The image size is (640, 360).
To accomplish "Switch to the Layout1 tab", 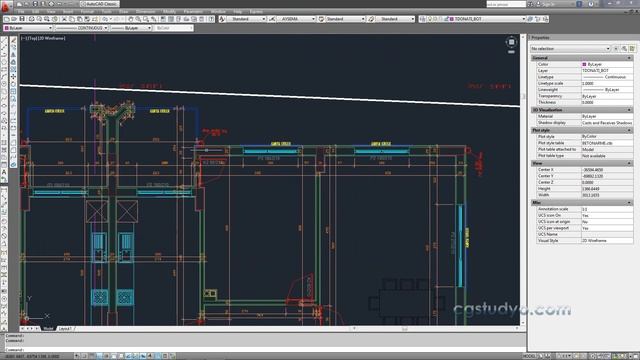I will tap(65, 329).
